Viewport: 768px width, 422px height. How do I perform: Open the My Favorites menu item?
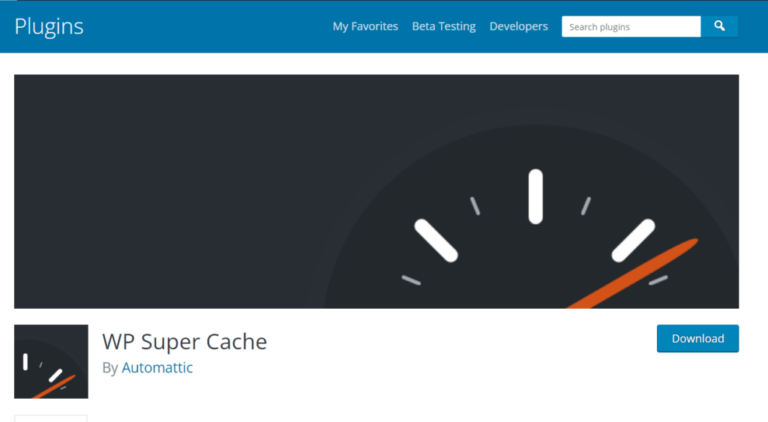[x=365, y=26]
